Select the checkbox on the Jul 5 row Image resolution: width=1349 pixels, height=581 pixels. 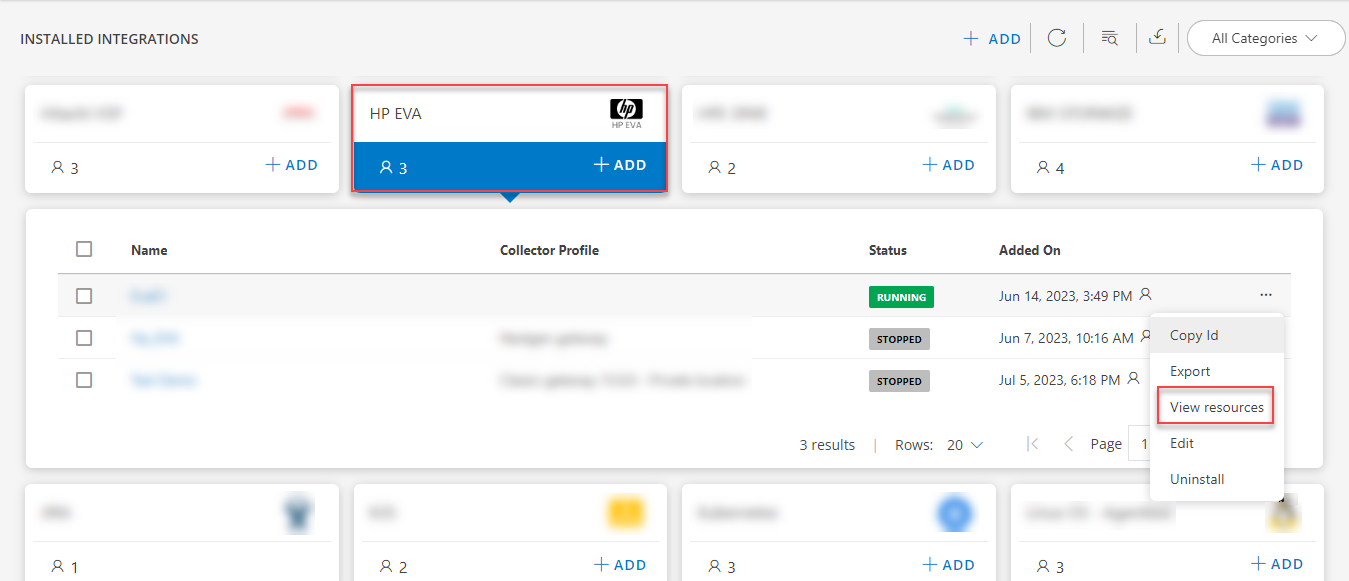point(84,380)
